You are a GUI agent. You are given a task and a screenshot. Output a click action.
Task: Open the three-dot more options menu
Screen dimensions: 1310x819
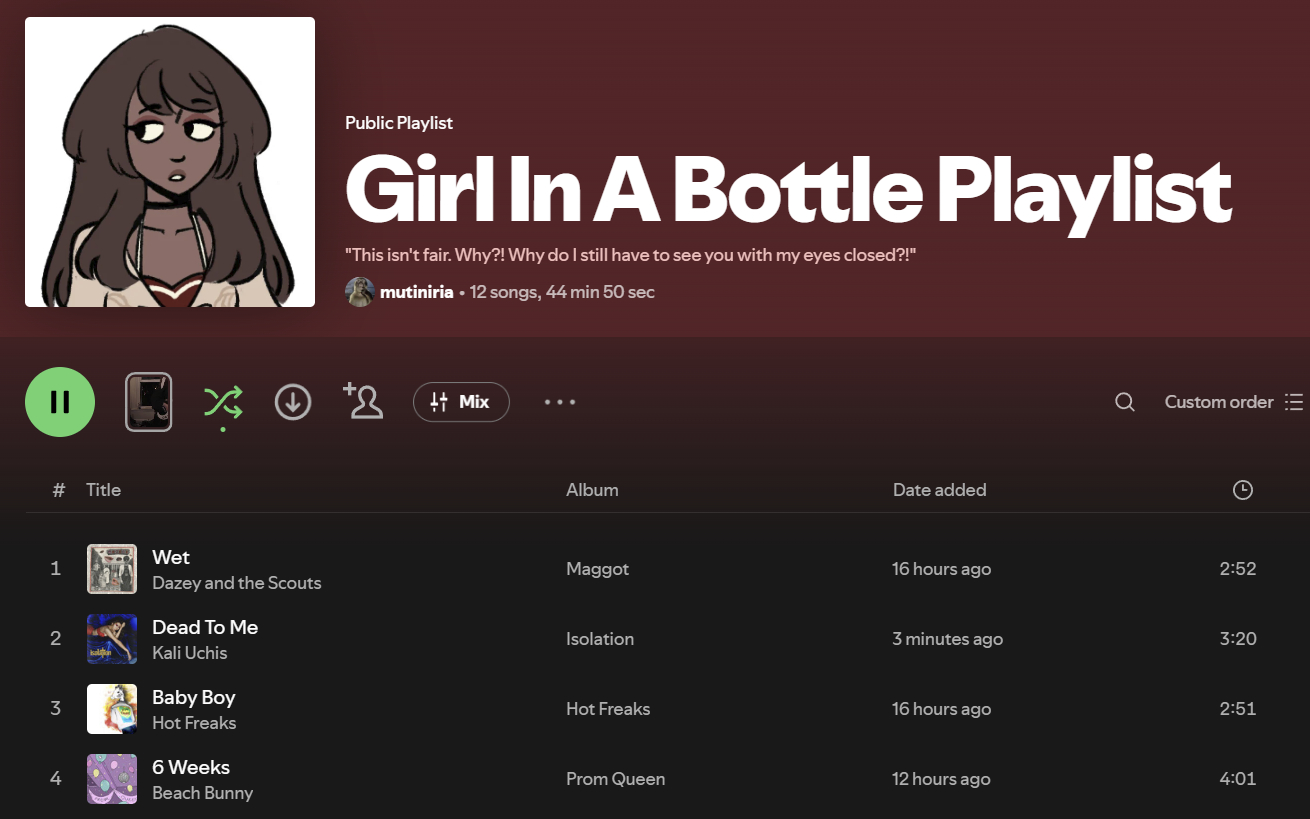[560, 402]
